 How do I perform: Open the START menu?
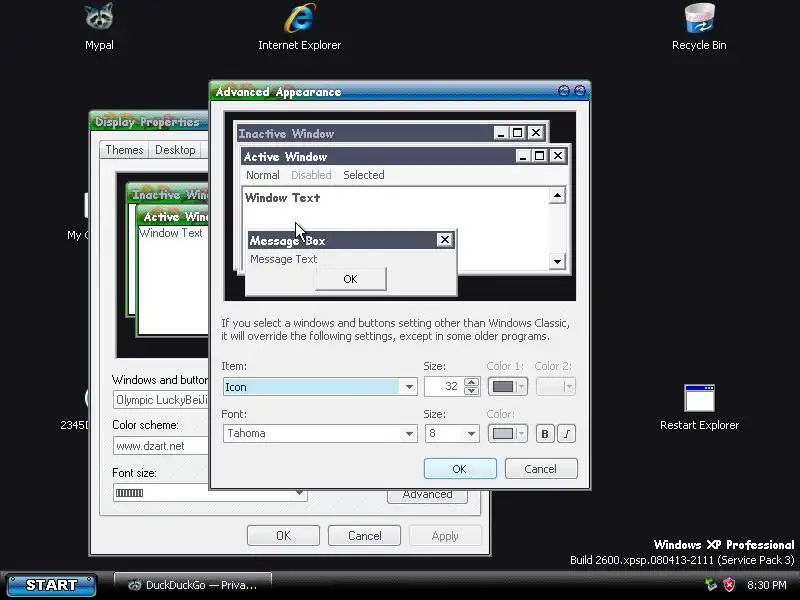pos(52,585)
